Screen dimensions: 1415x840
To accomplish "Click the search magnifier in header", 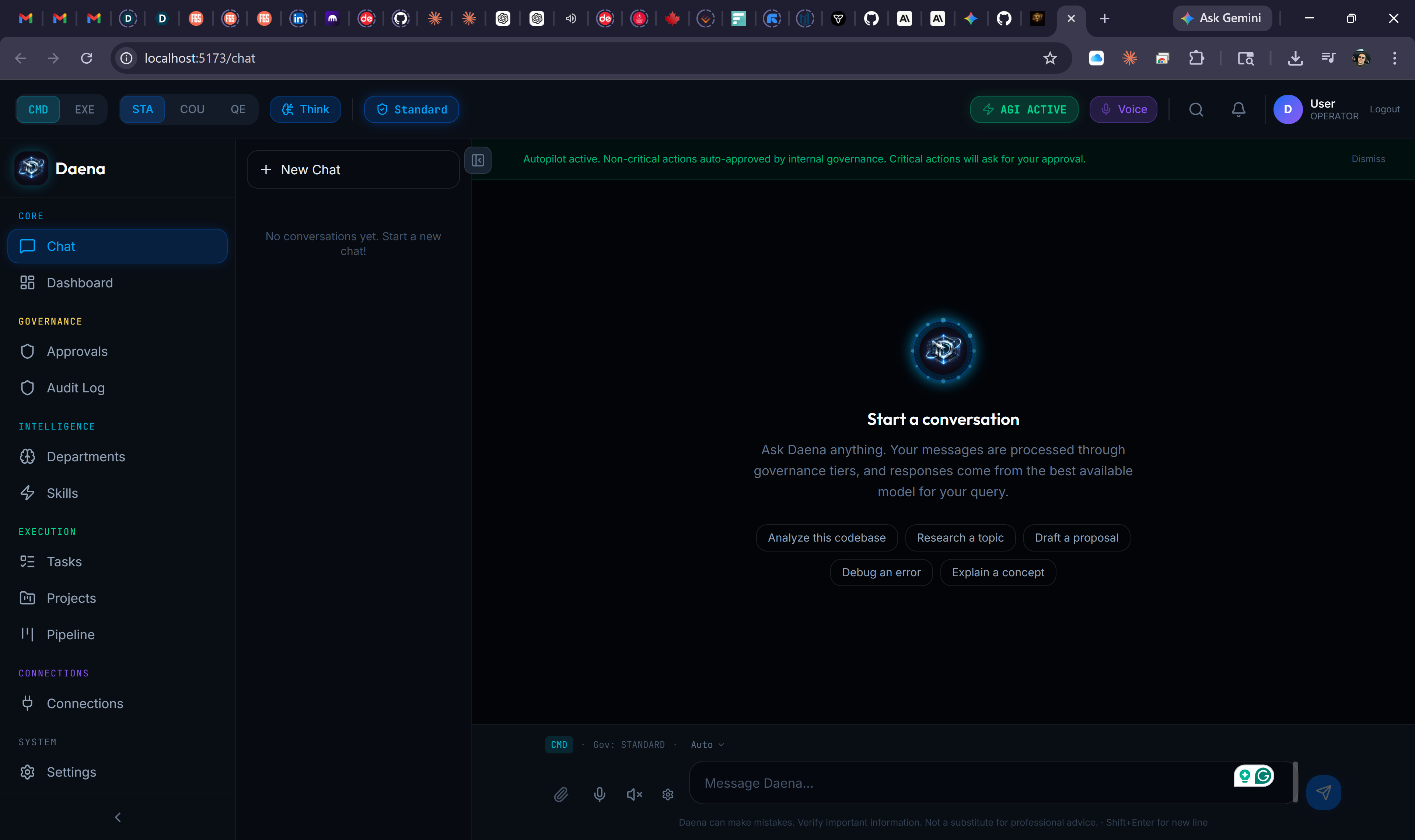I will coord(1196,109).
